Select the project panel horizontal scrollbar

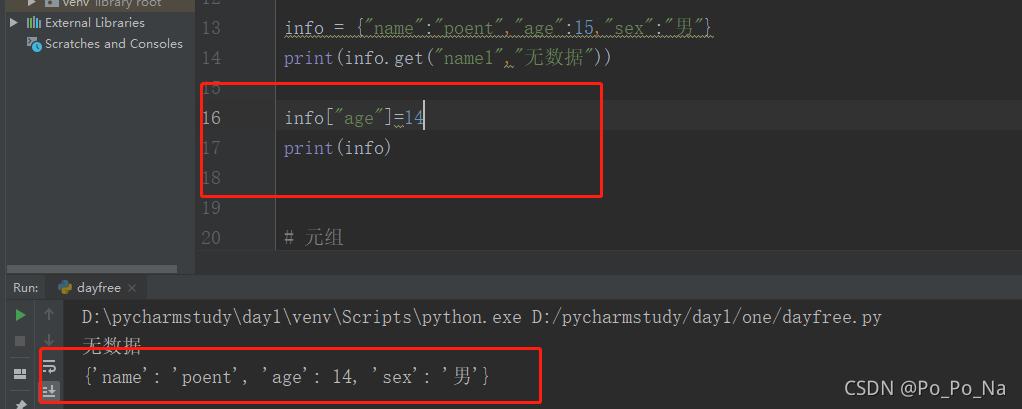(92, 269)
